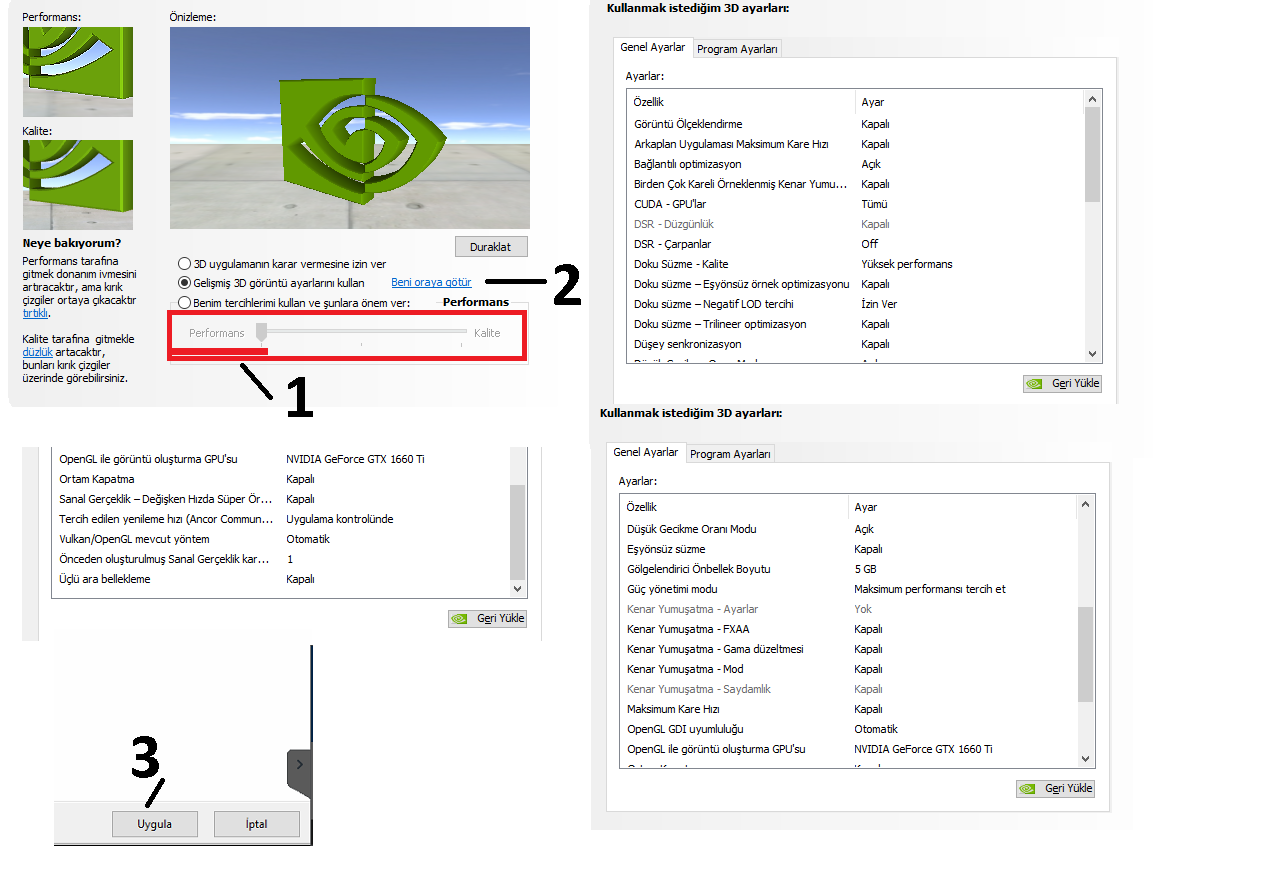Click the Kalite sample thumbnail
This screenshot has height=882, width=1279.
(78, 185)
